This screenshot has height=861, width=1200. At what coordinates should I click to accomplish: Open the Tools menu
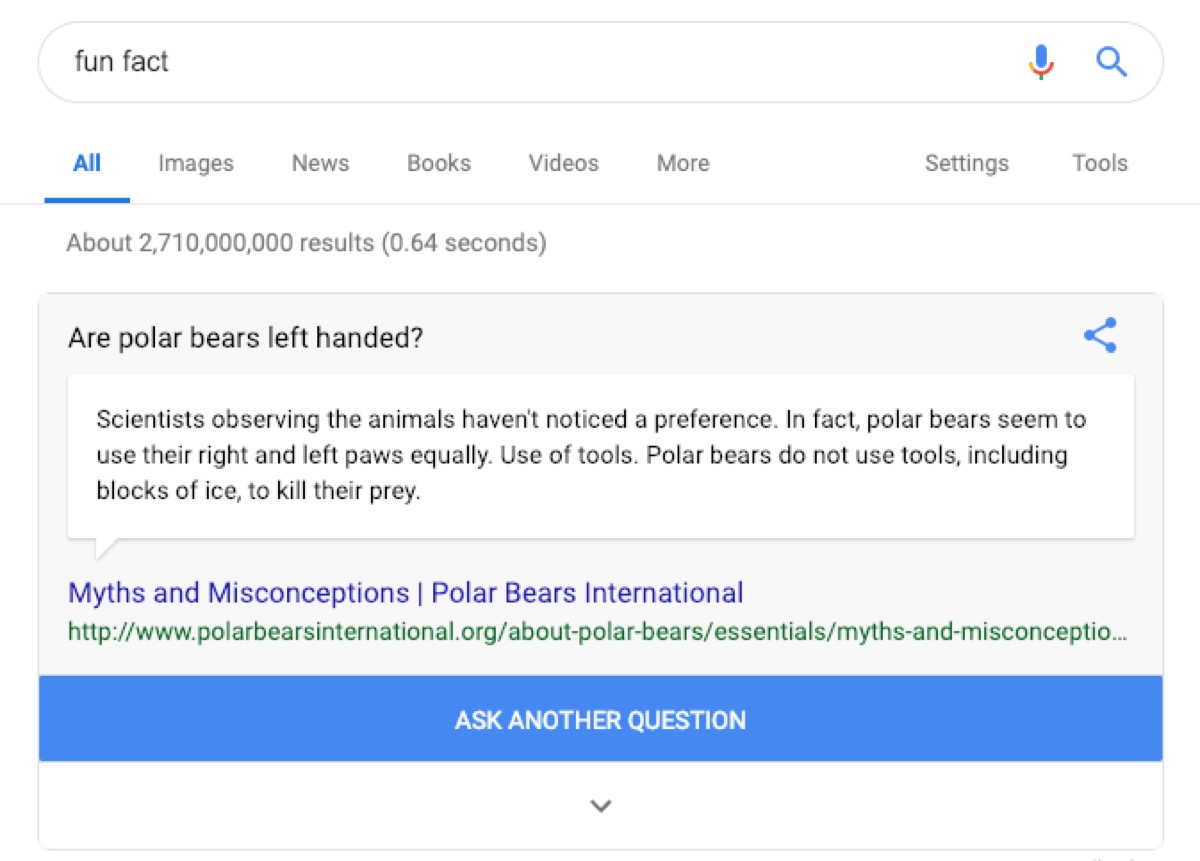coord(1099,163)
